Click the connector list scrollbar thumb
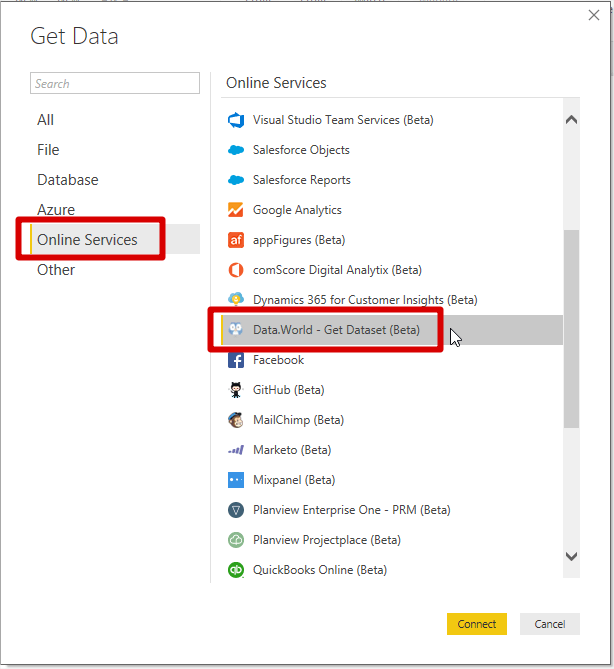 (571, 329)
